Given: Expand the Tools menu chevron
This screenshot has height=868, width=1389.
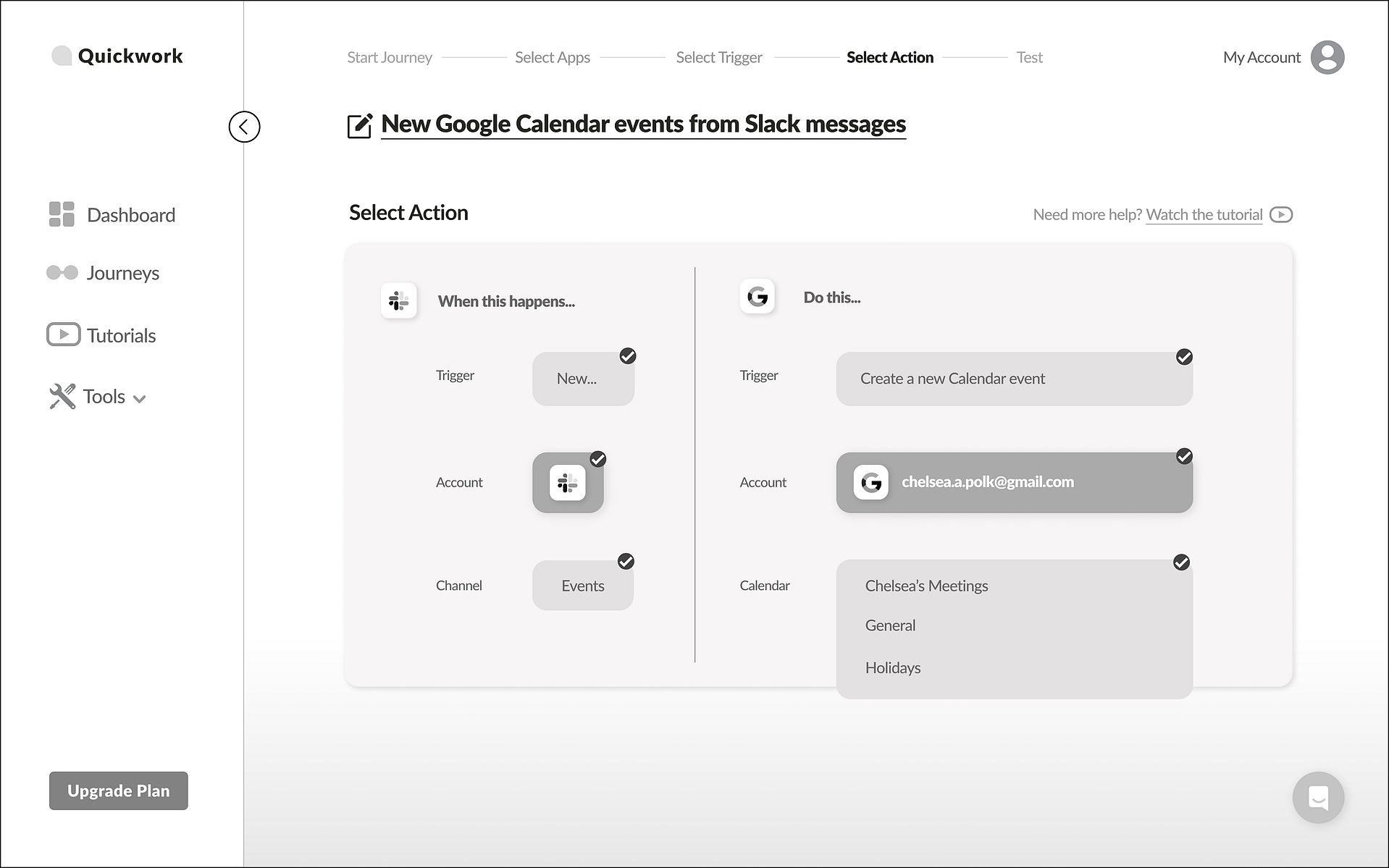Looking at the screenshot, I should [140, 399].
